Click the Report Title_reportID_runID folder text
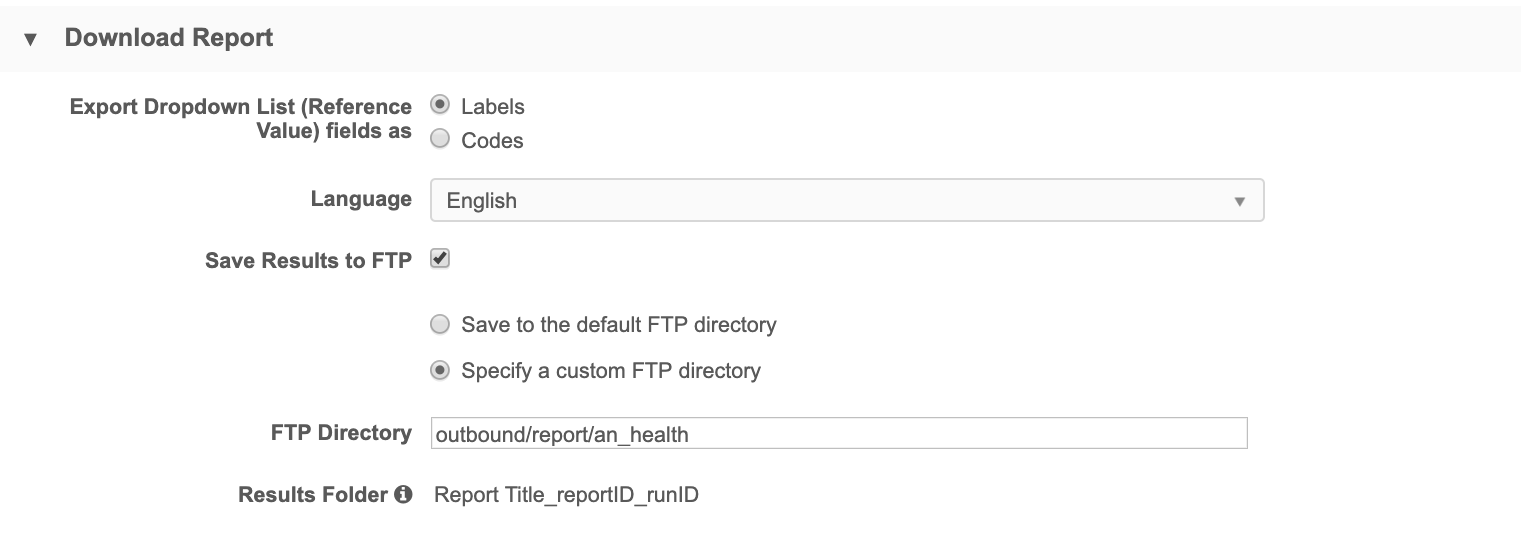Viewport: 1521px width, 535px height. 566,495
